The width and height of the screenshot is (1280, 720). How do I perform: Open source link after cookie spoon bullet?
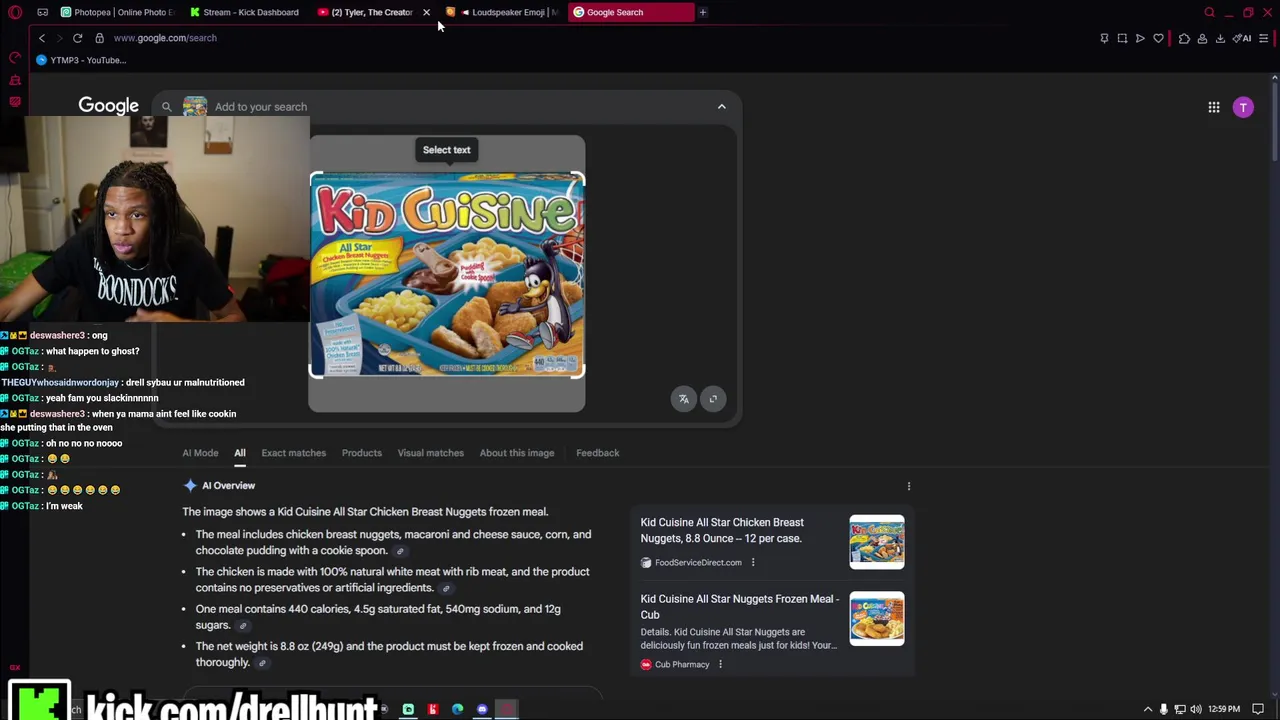400,551
